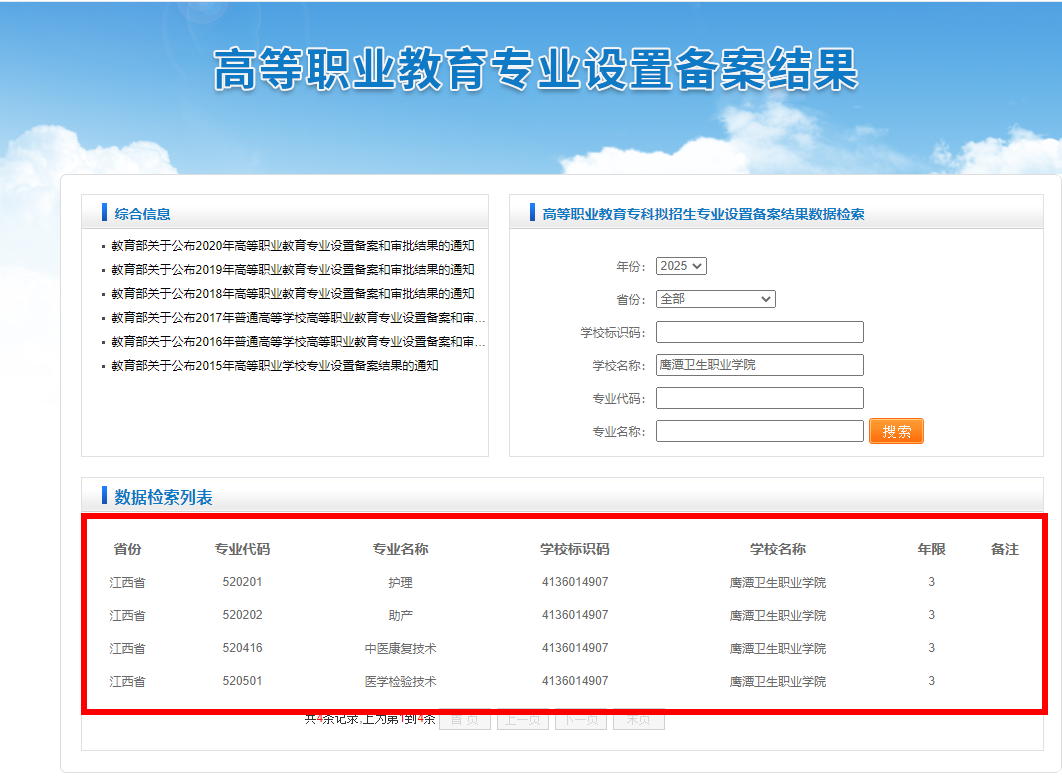Image resolution: width=1062 pixels, height=777 pixels.
Task: Focus the 专业名称 input field
Action: click(759, 431)
